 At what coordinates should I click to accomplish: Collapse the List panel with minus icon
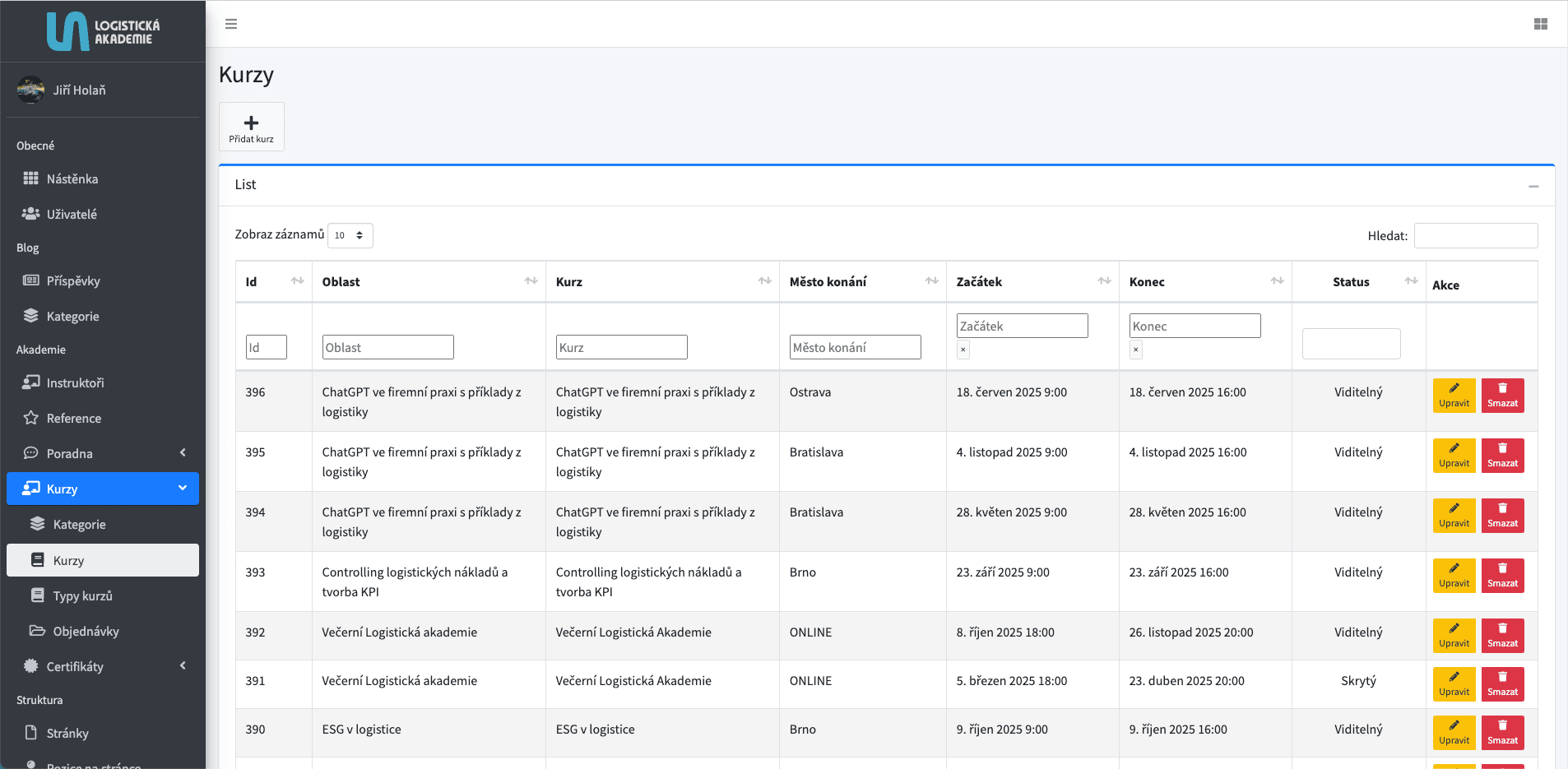point(1533,187)
